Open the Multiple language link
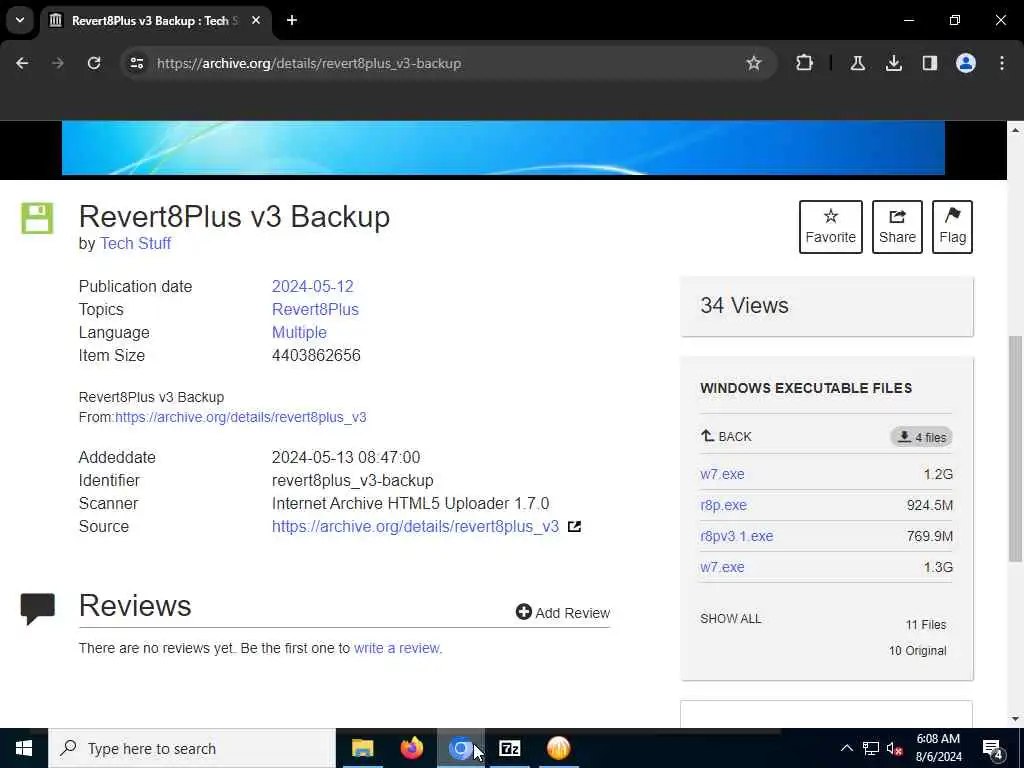This screenshot has height=768, width=1024. click(x=299, y=332)
